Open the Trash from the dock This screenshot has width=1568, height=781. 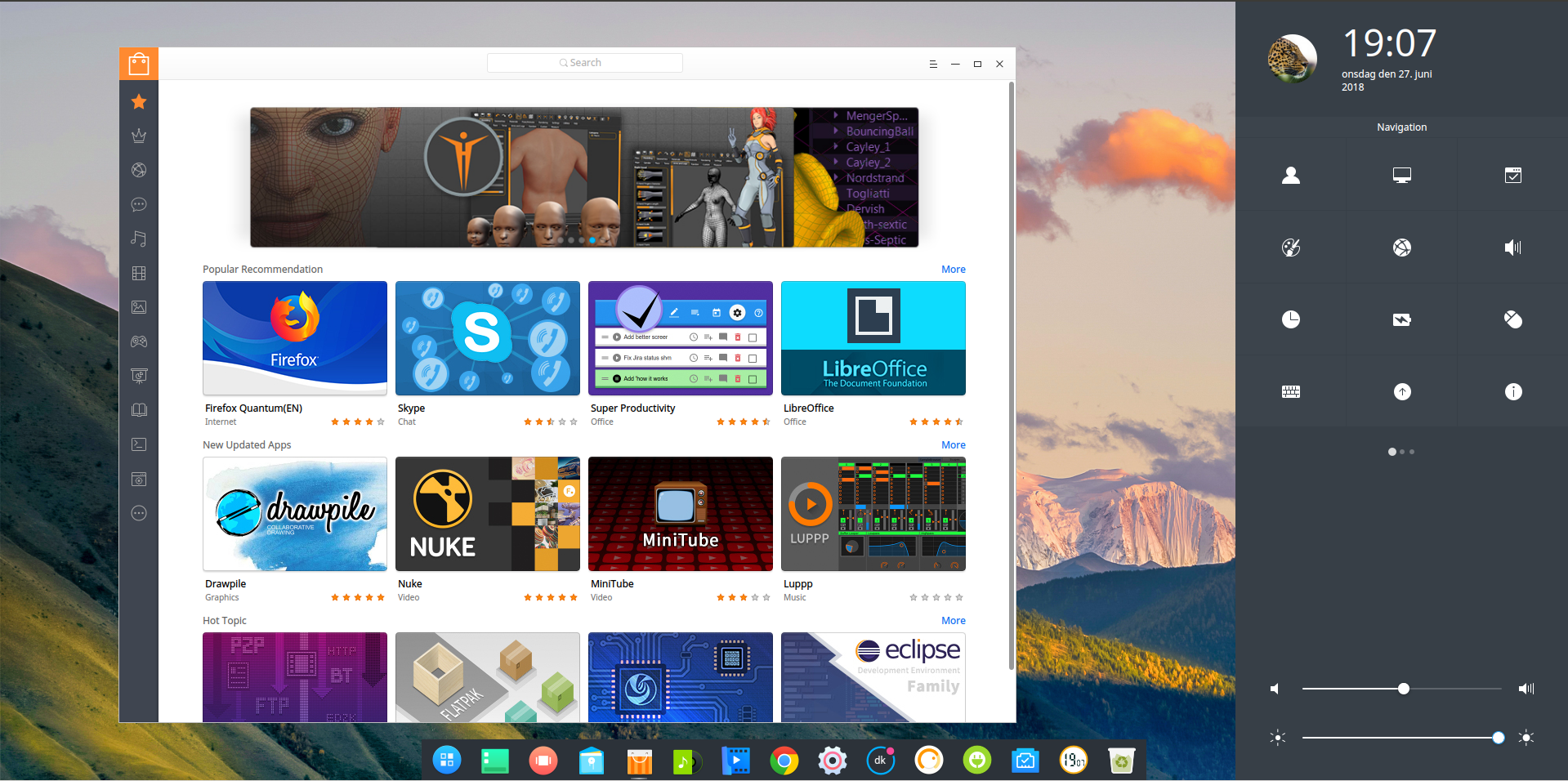tap(1122, 761)
